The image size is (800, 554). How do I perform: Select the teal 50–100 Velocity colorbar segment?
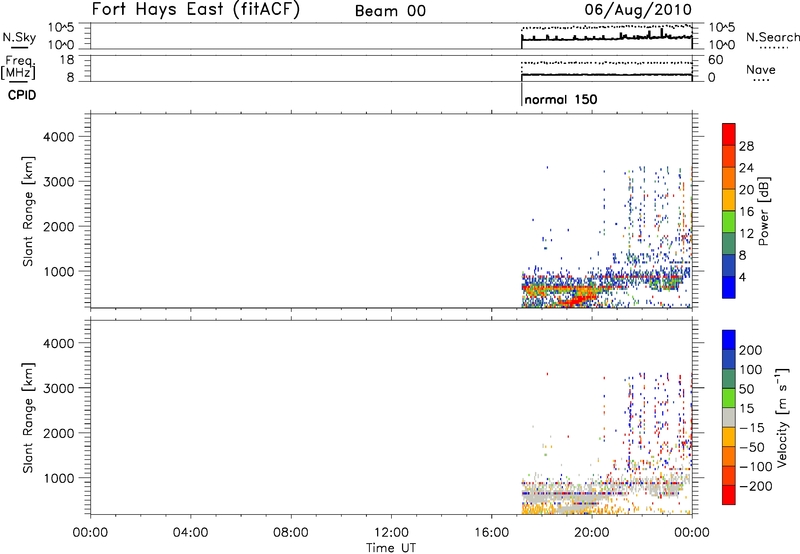point(729,379)
